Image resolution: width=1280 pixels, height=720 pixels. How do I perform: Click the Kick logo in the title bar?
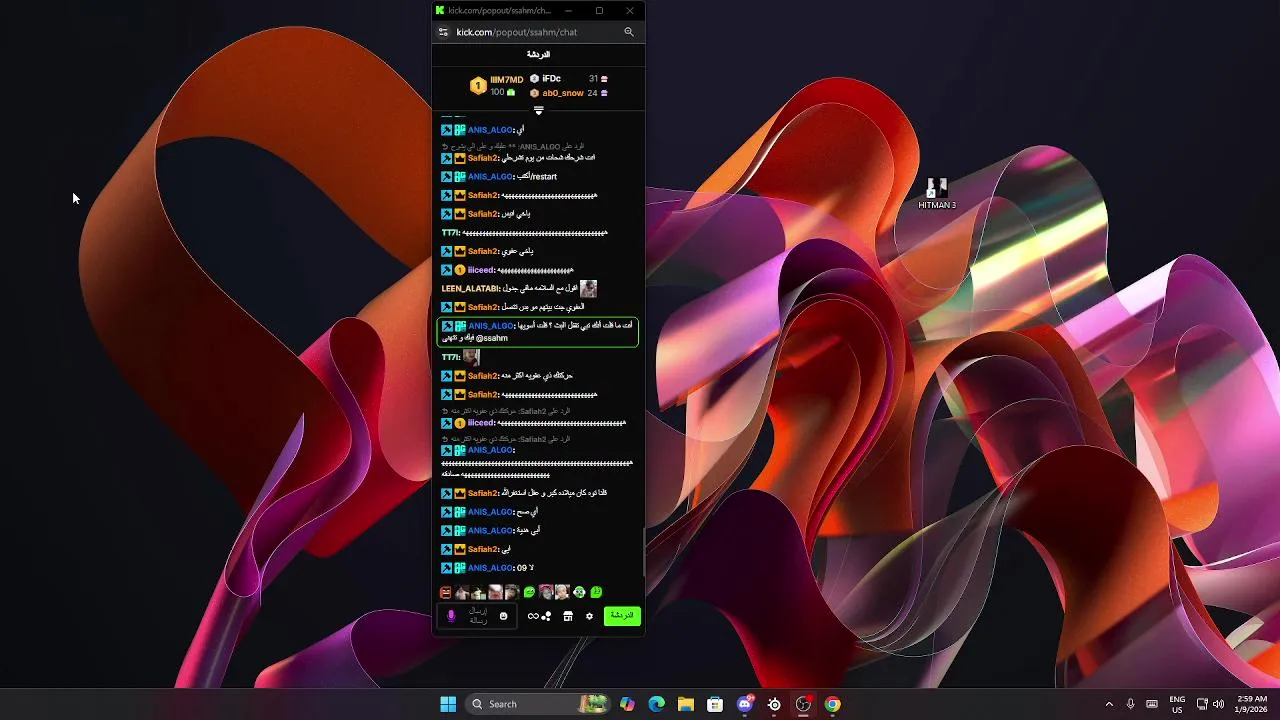pos(440,10)
